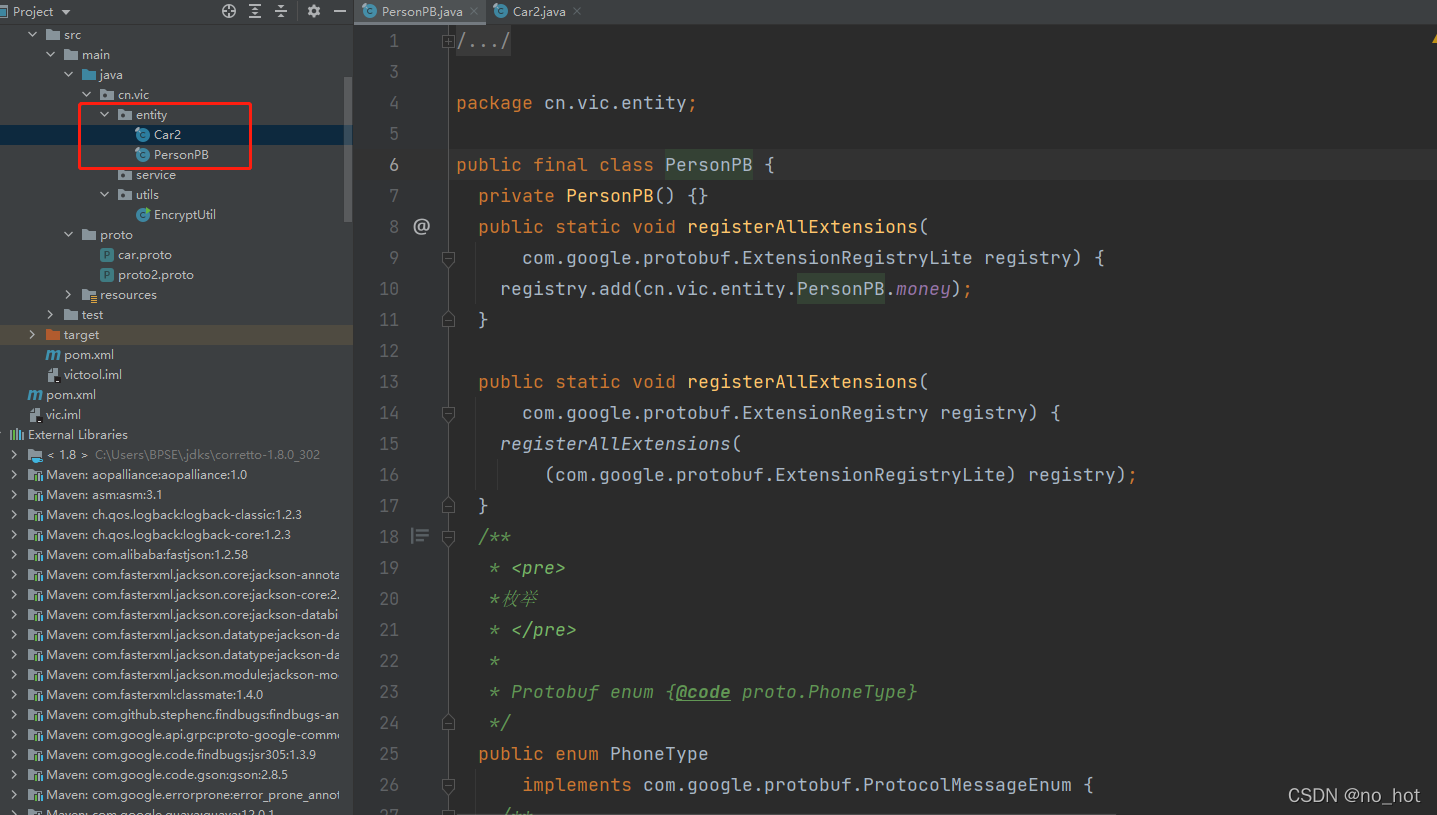This screenshot has height=815, width=1437.
Task: Open the Project view dropdown
Action: click(66, 12)
